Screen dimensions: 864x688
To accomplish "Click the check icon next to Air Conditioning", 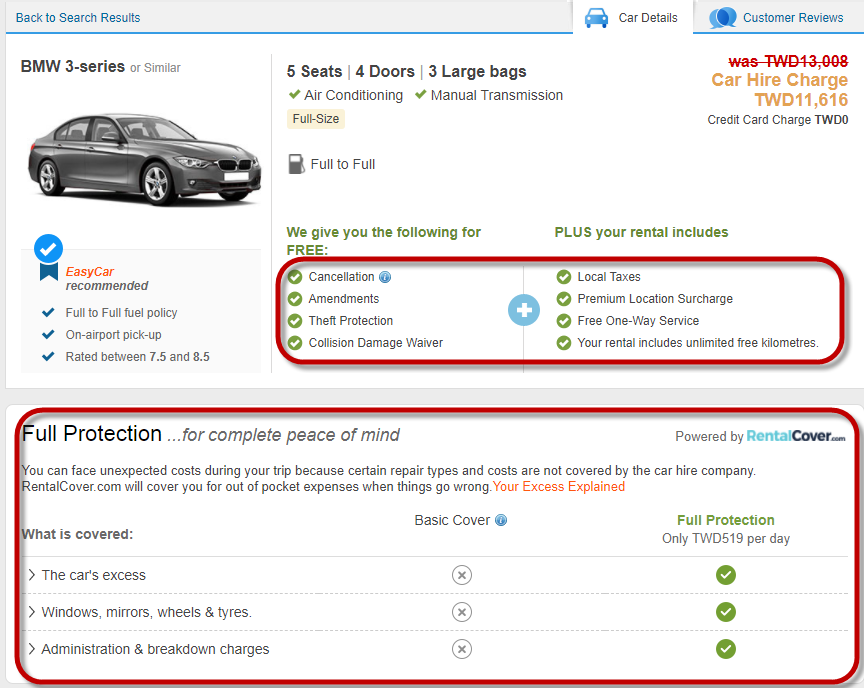I will pyautogui.click(x=294, y=95).
